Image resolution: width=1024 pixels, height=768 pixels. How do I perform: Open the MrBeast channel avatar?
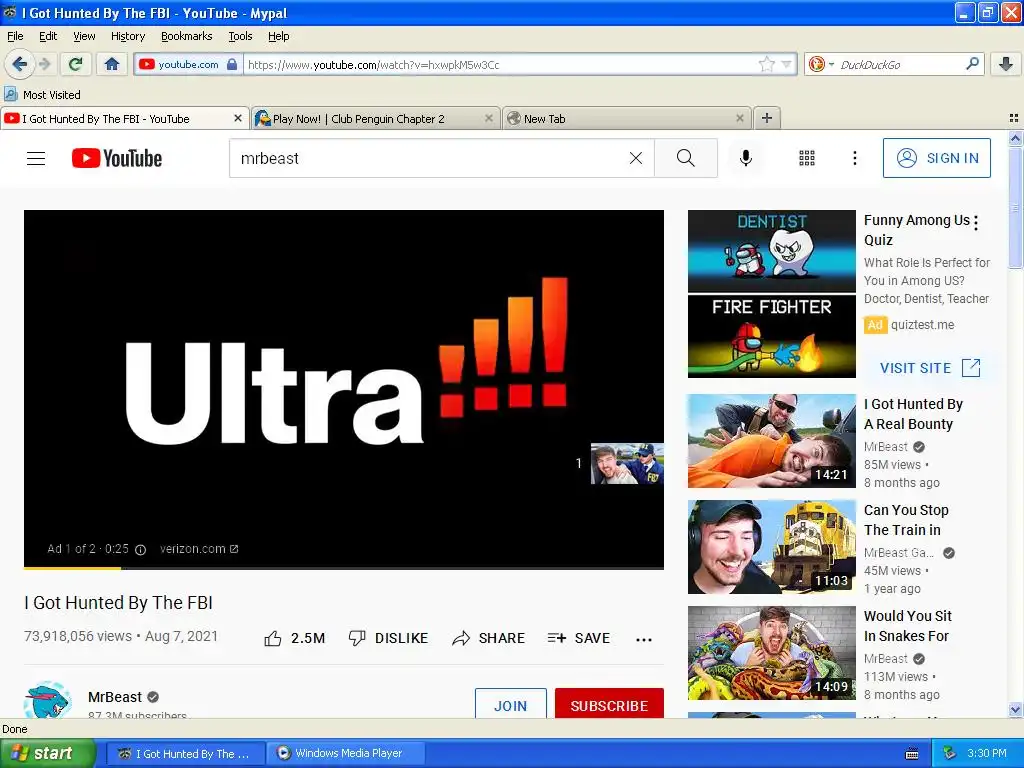point(48,700)
